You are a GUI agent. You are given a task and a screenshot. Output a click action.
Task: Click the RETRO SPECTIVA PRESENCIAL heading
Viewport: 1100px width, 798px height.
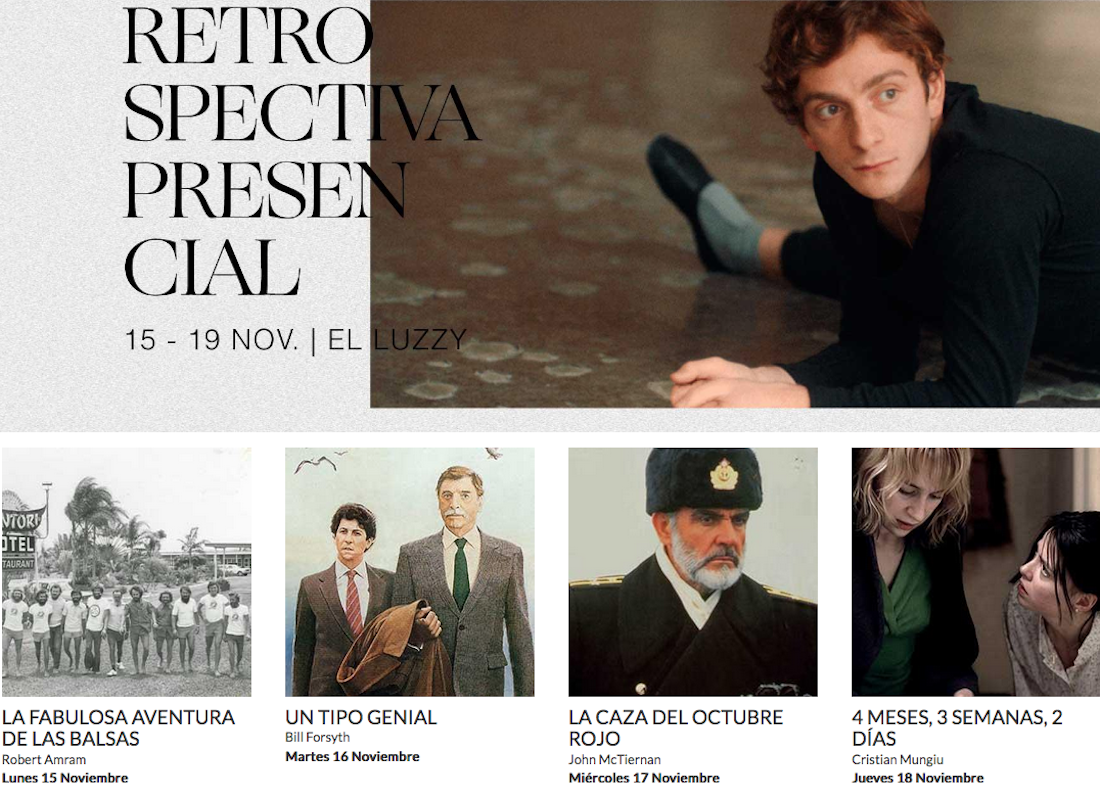tap(302, 151)
